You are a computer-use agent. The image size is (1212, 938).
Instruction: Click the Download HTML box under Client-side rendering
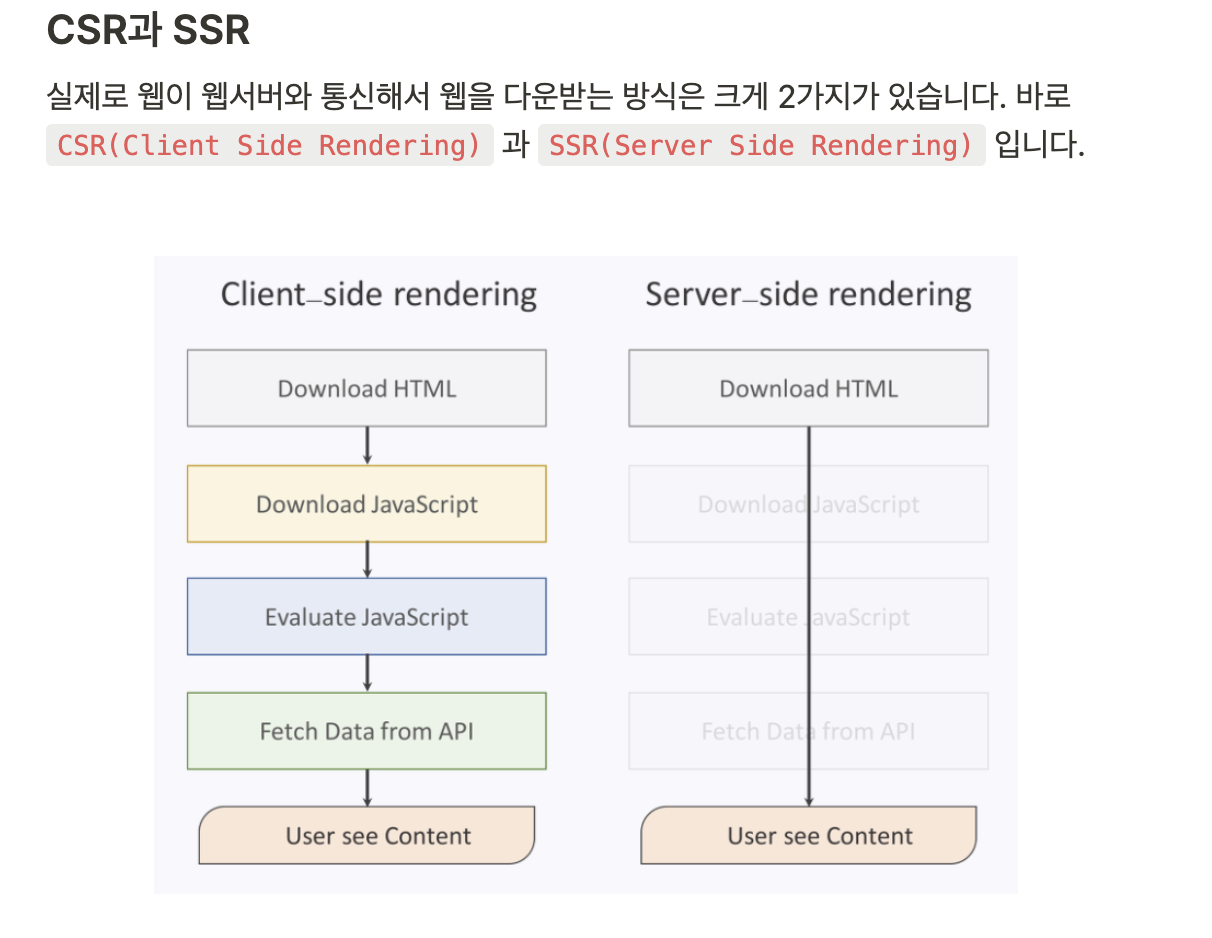pos(367,388)
